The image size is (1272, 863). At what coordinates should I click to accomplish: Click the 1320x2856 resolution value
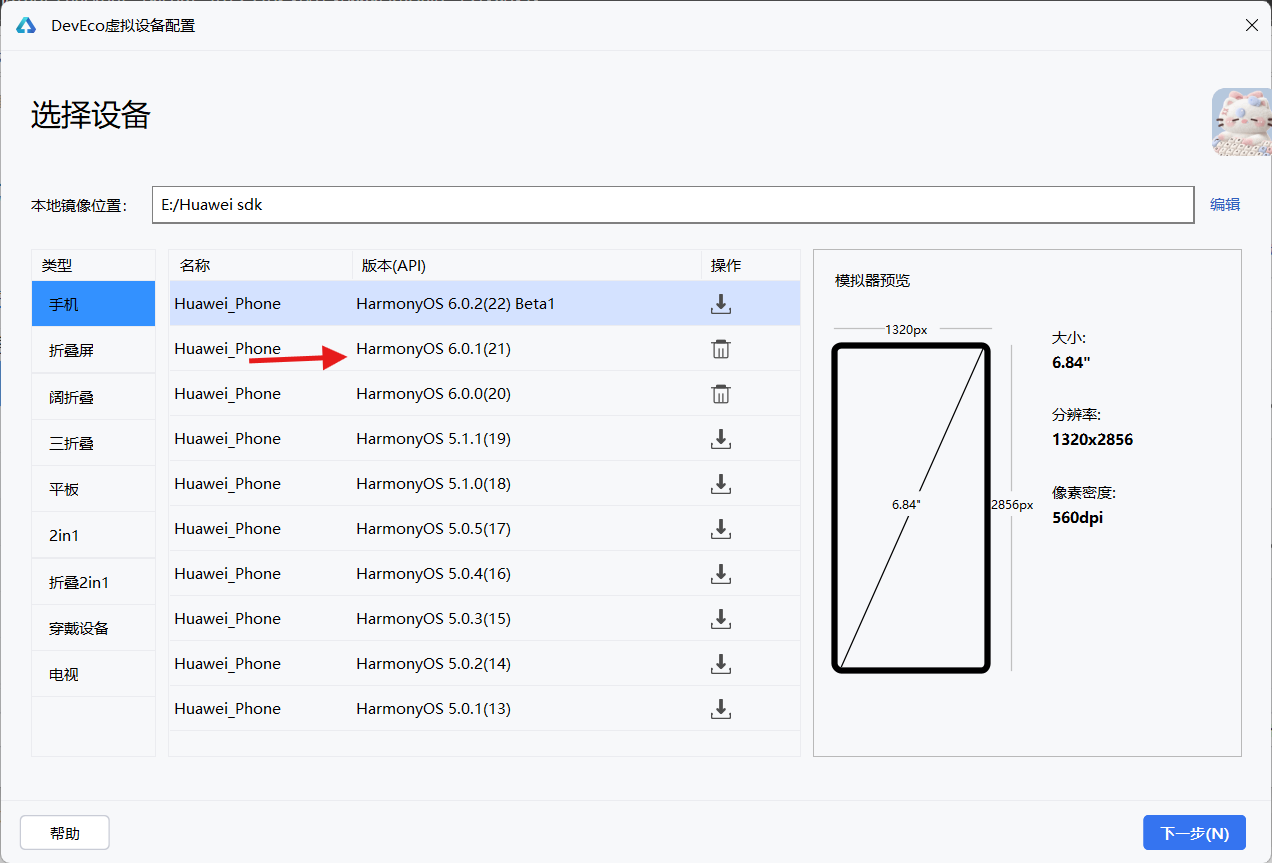click(1092, 440)
